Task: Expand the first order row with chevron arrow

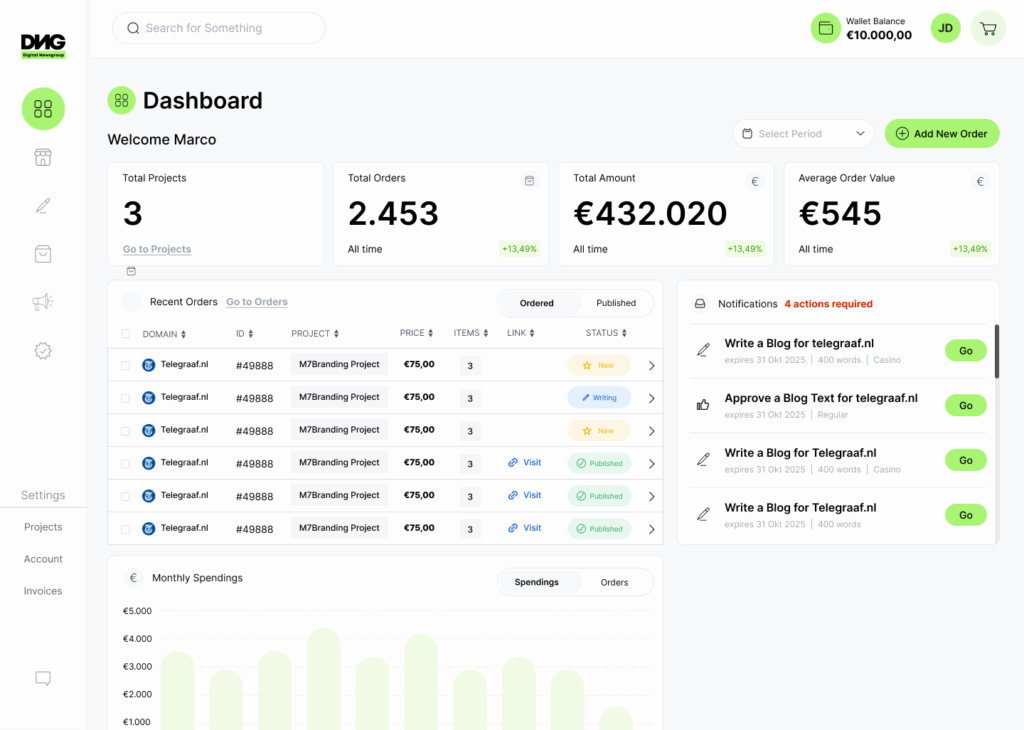Action: tap(651, 366)
